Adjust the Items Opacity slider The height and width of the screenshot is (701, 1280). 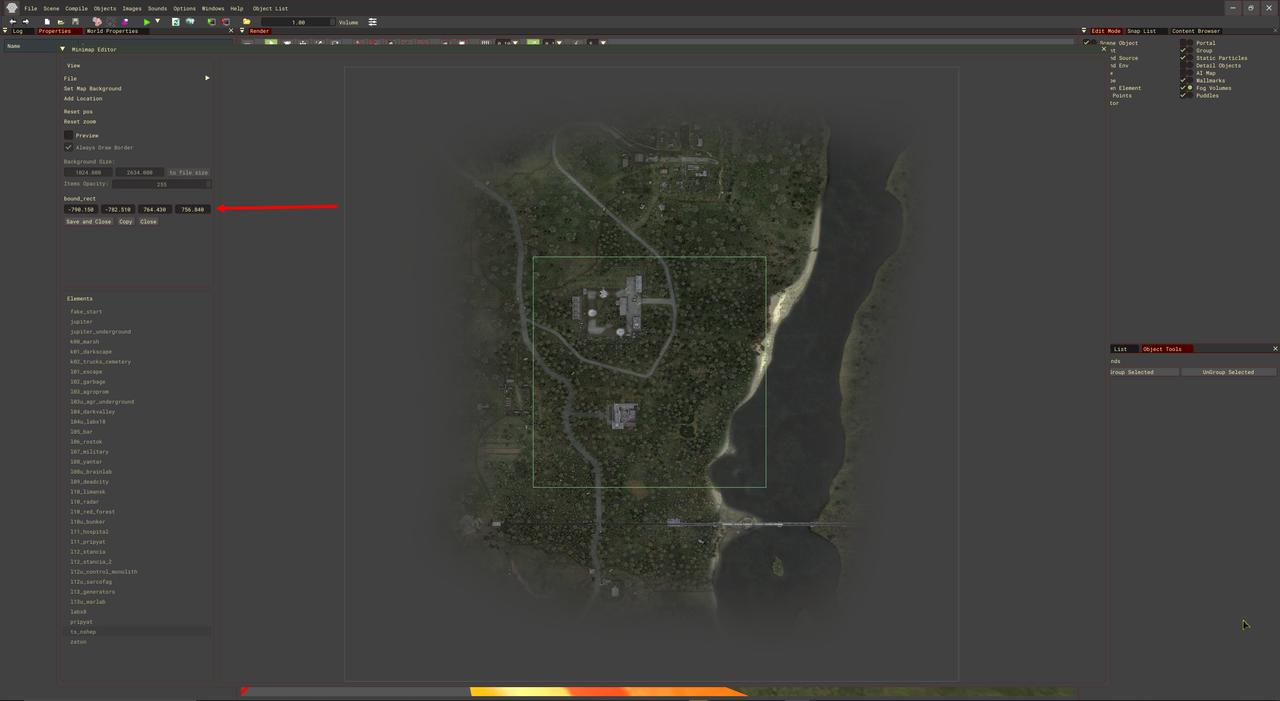point(161,184)
